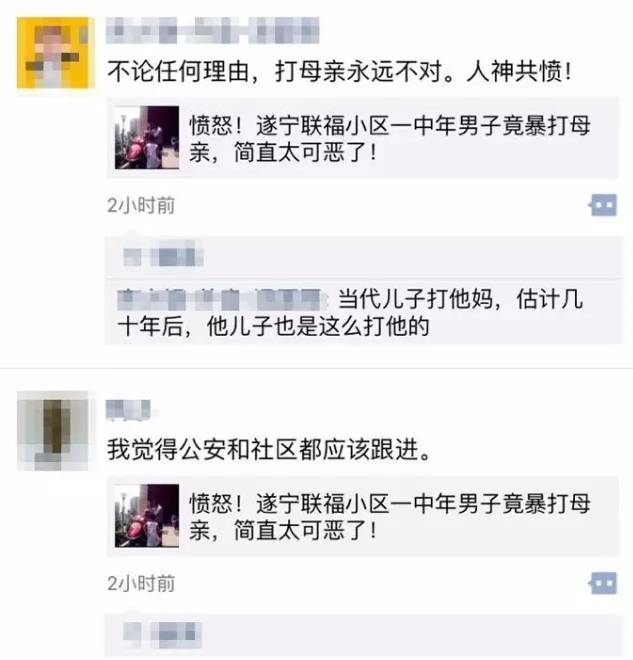Tap the blurred username above '不论任何理由'

click(213, 30)
